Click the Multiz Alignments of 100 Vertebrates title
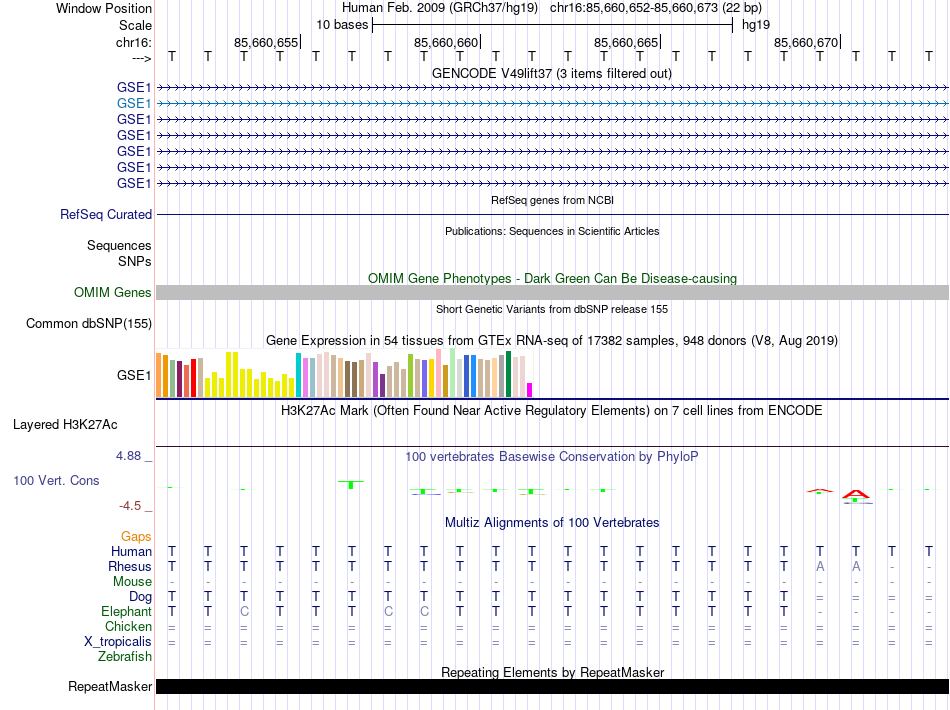950x710 pixels. pyautogui.click(x=552, y=522)
